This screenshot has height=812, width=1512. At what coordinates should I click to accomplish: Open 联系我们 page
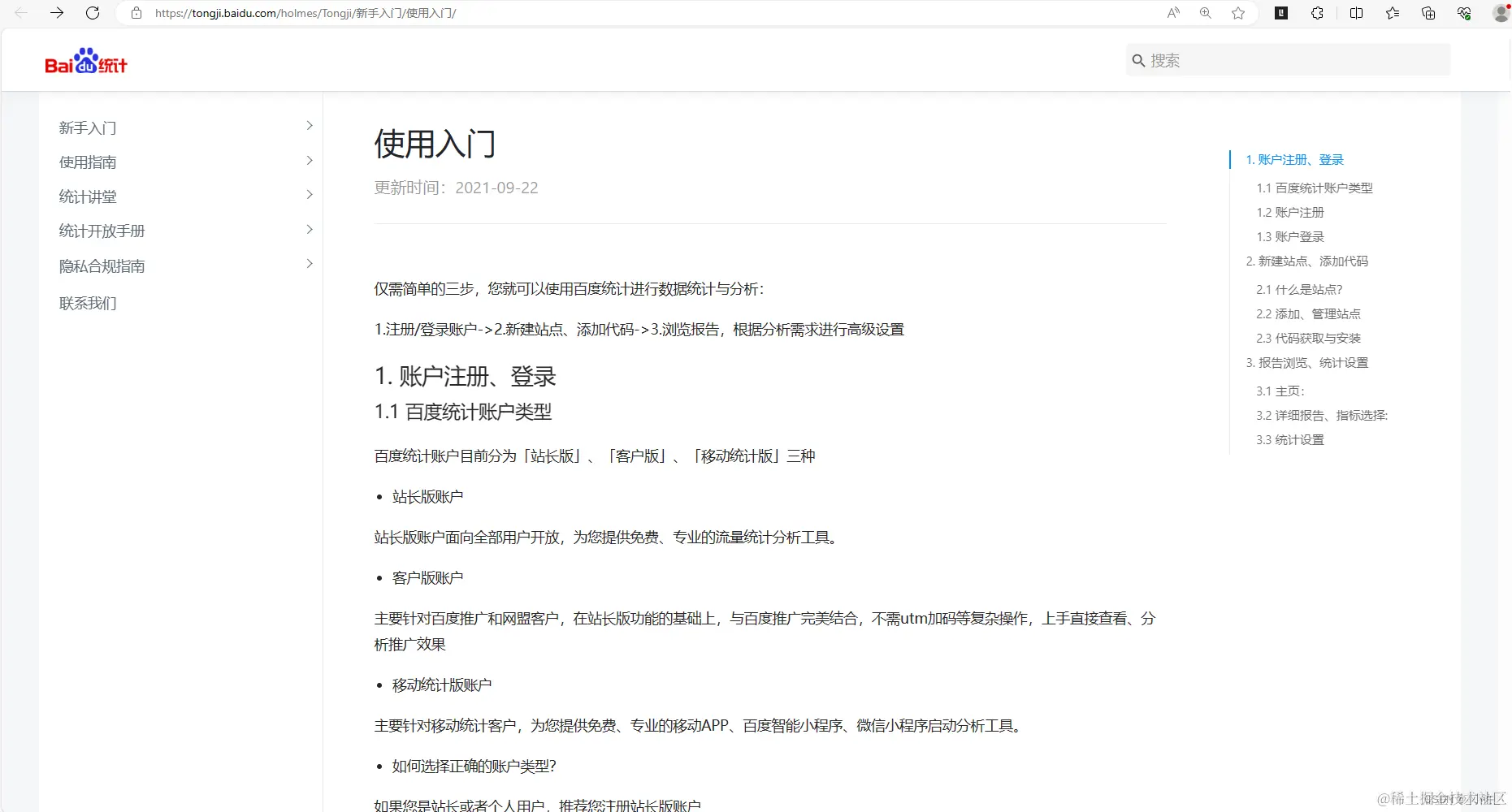(87, 302)
